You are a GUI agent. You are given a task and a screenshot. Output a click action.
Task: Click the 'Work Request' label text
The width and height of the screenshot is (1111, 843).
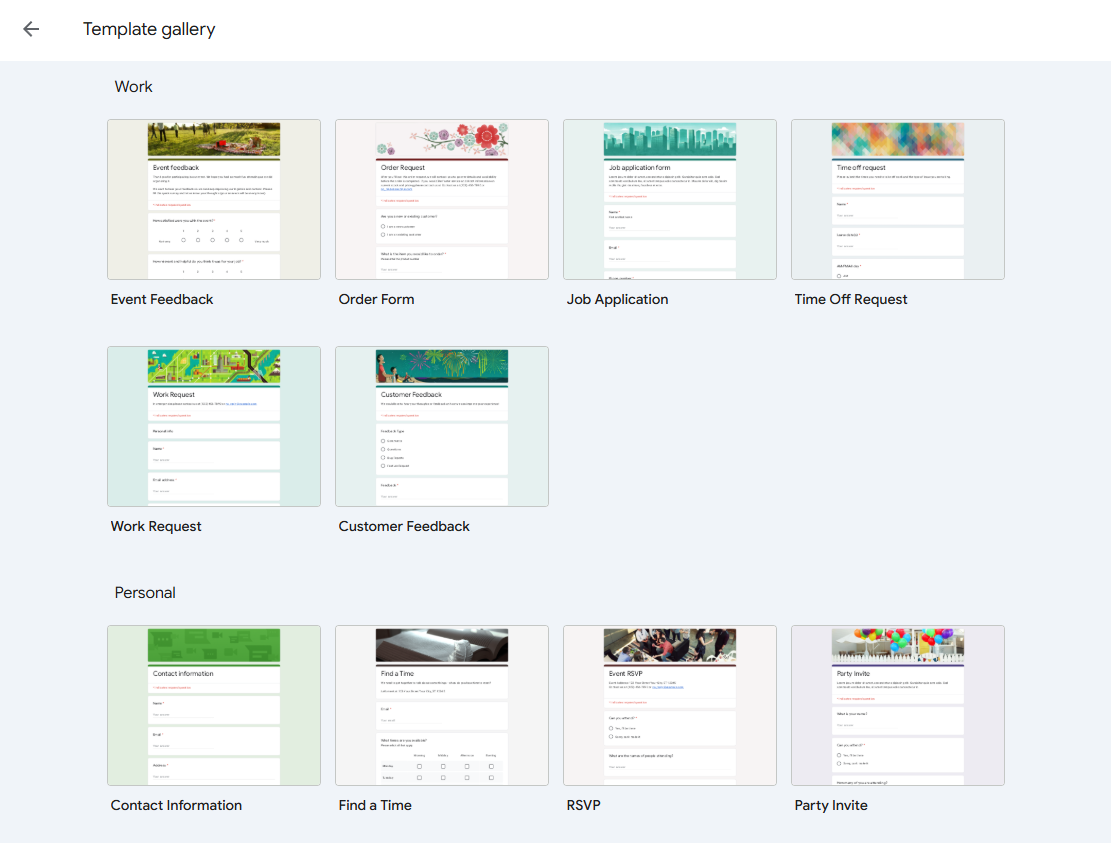click(x=156, y=526)
